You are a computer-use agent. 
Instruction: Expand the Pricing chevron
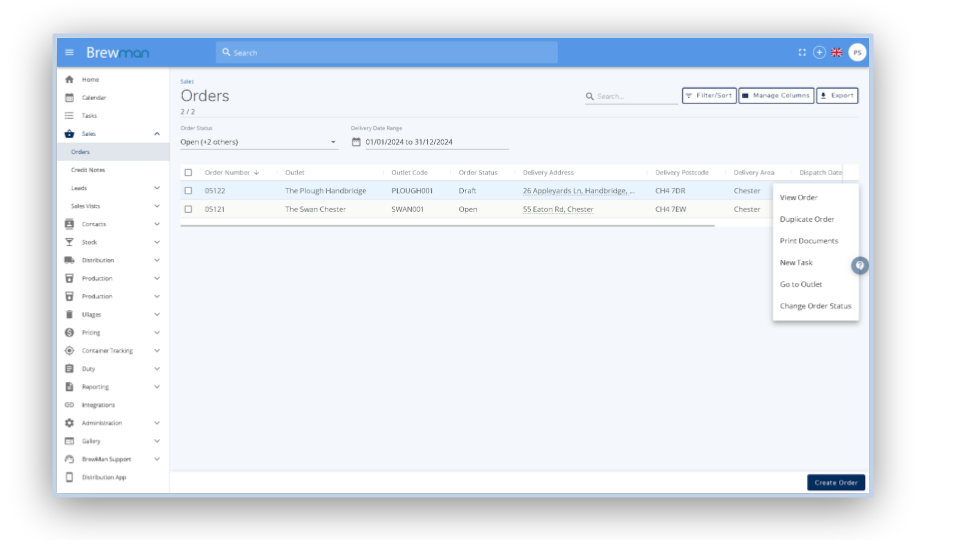157,332
